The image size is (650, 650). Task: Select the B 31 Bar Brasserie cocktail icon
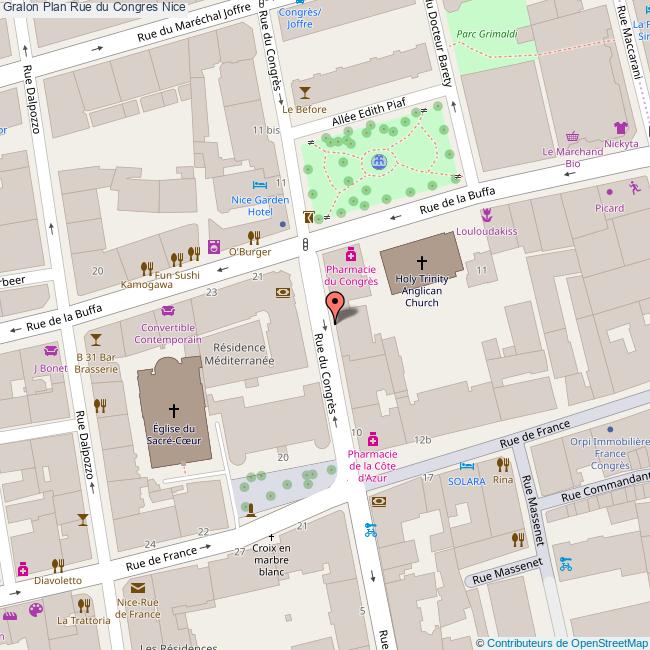96,340
